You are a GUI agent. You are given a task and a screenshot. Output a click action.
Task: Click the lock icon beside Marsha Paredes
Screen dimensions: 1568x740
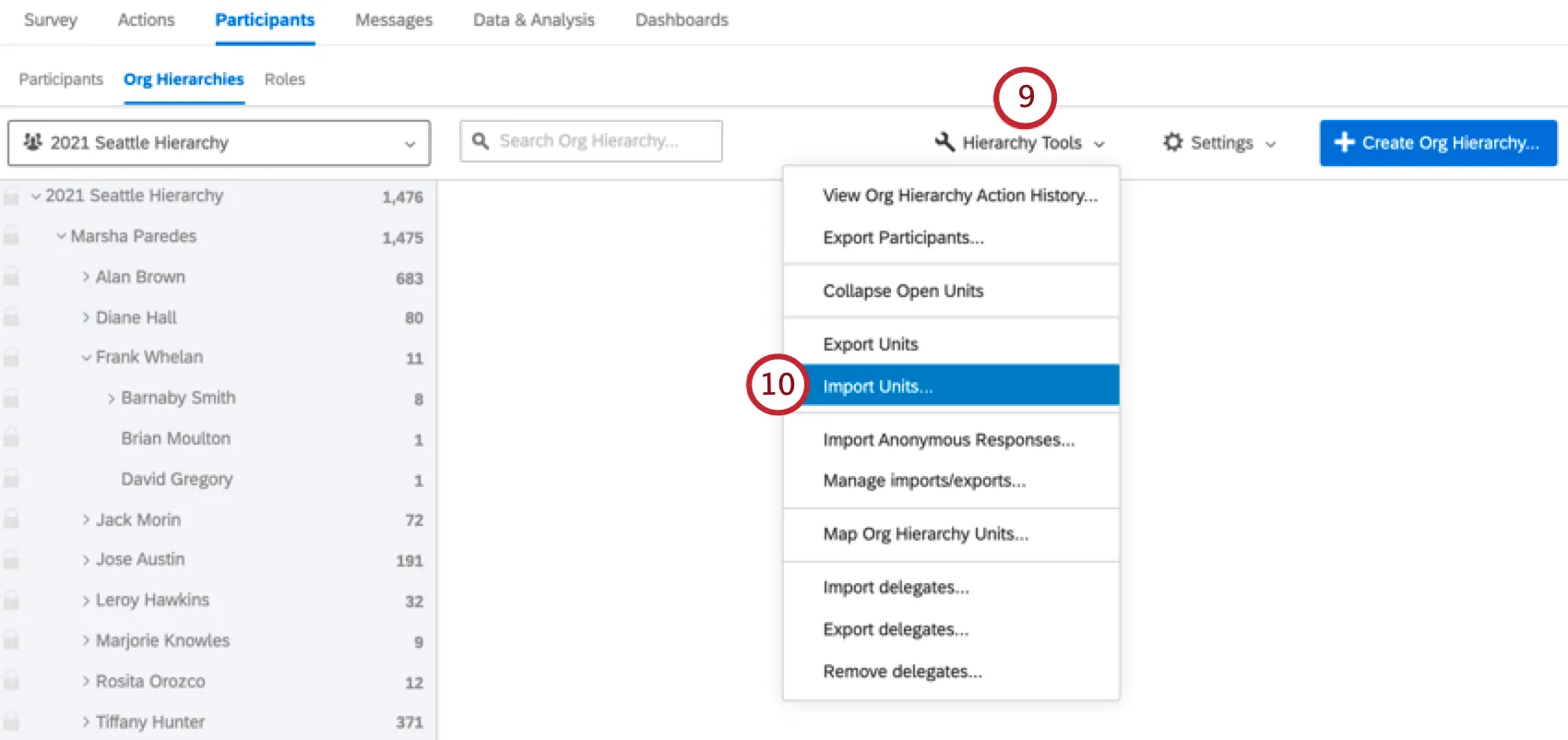tap(11, 236)
